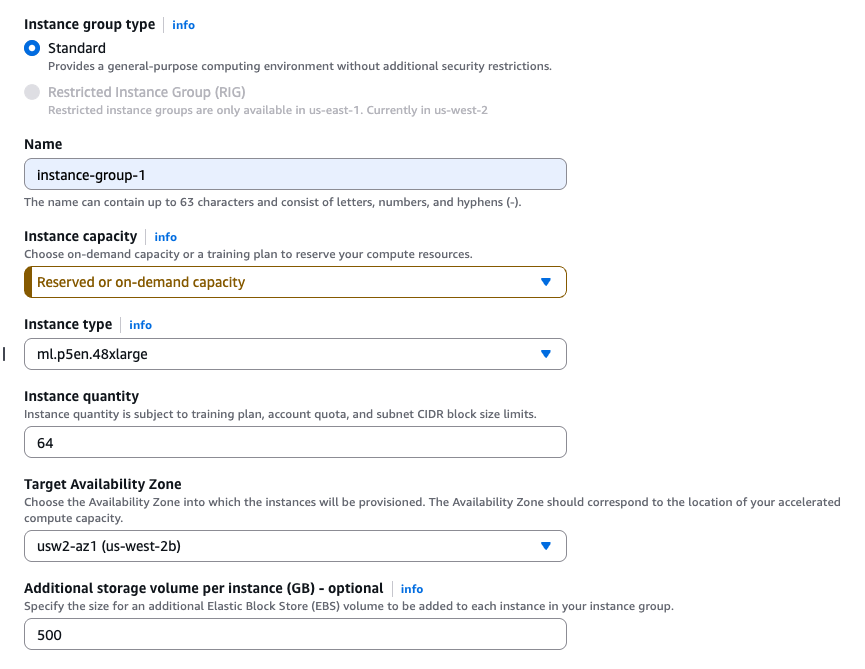Select the Standard instance group type
The height and width of the screenshot is (669, 865).
point(32,48)
